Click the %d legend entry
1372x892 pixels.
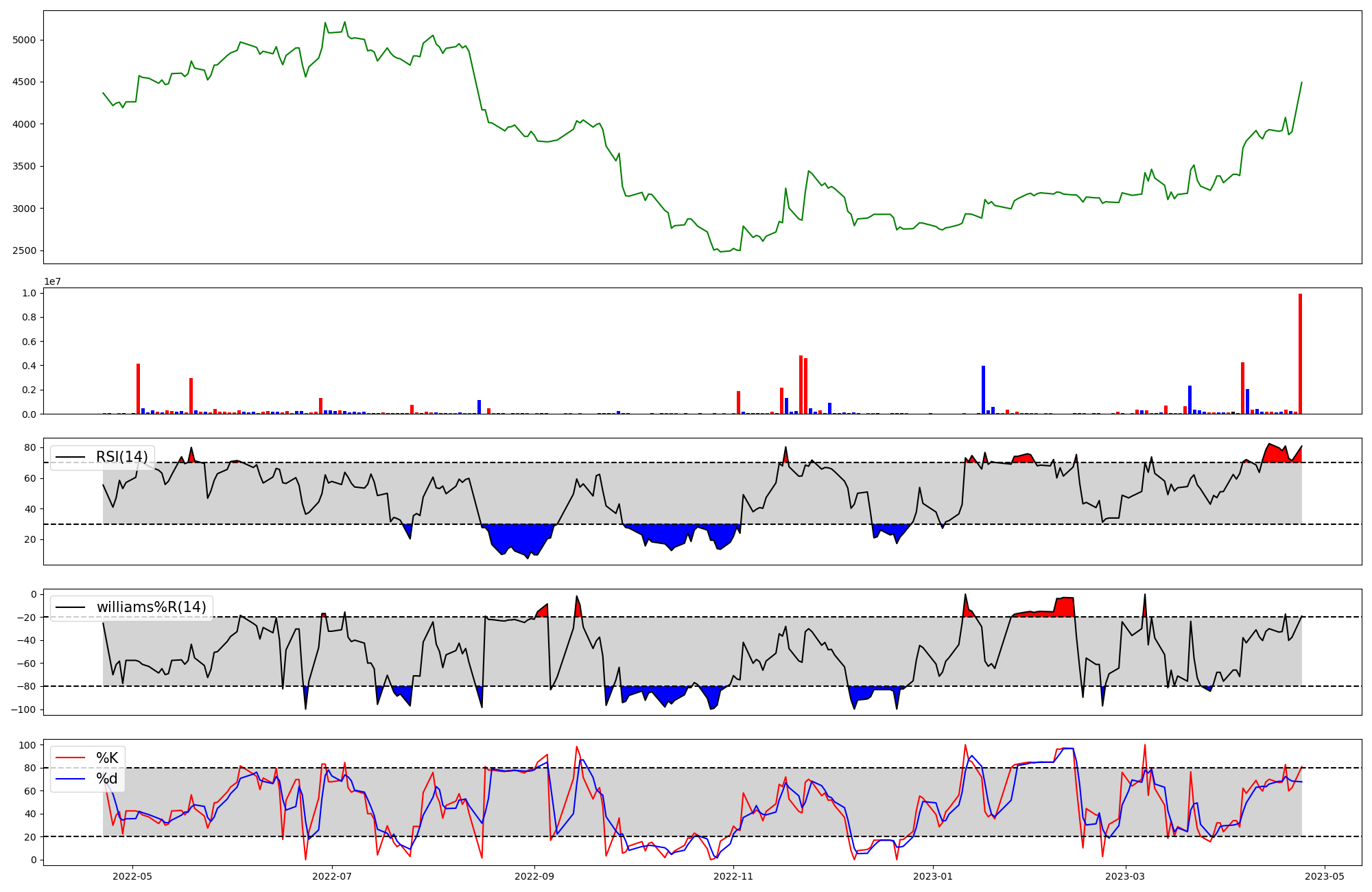tap(107, 779)
